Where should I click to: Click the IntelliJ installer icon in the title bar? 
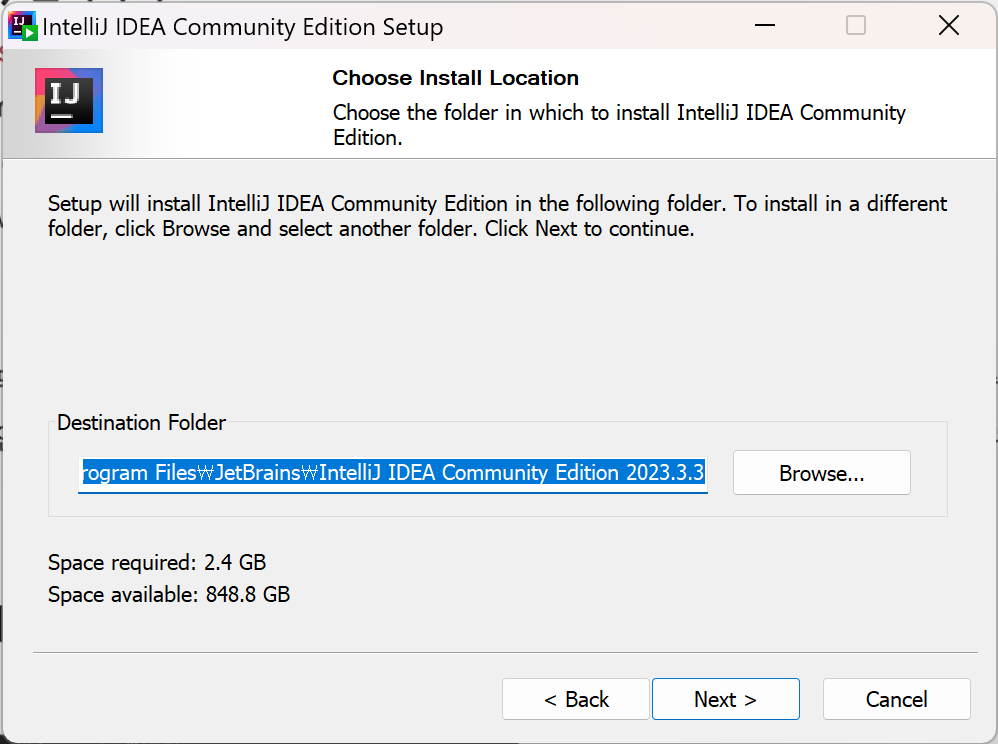click(x=22, y=26)
